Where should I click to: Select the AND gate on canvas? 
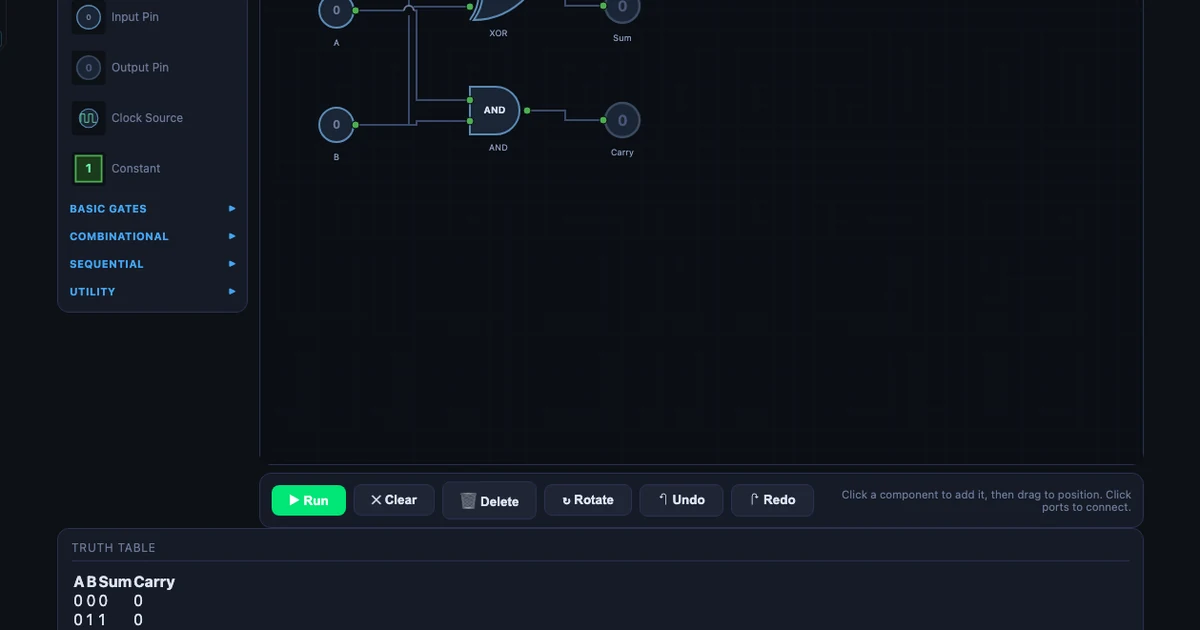pos(495,110)
